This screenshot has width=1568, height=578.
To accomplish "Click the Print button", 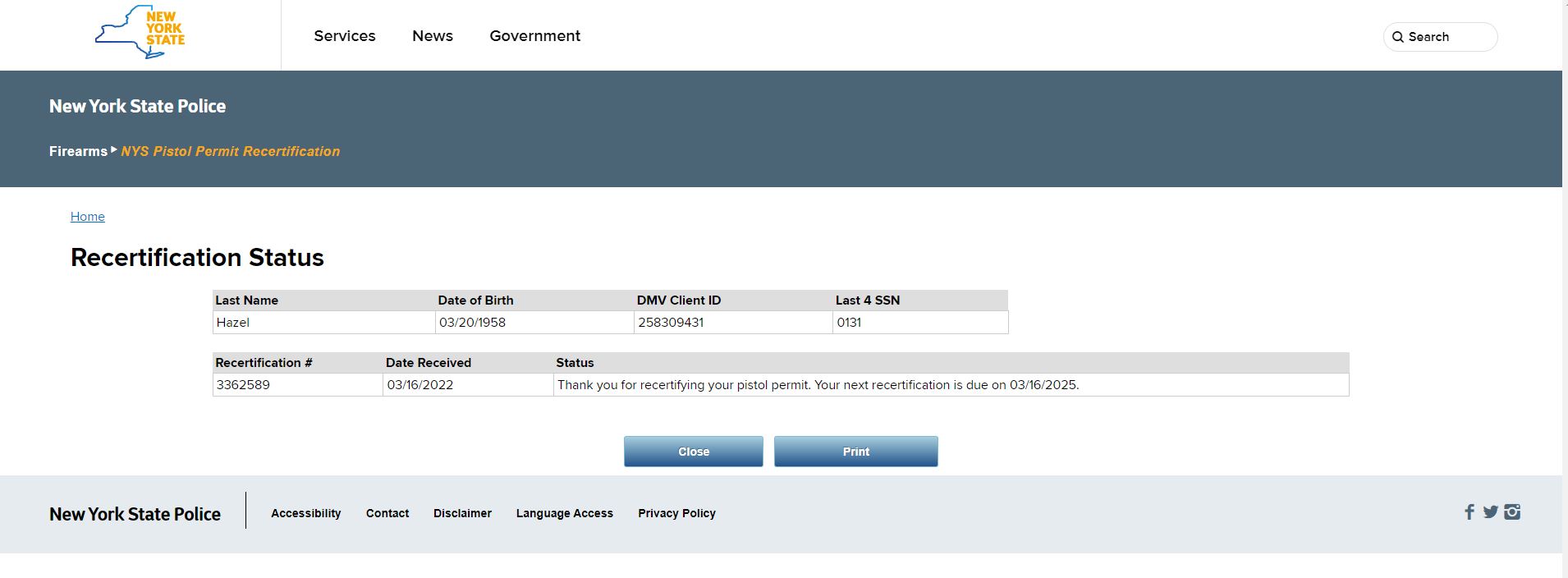I will tap(856, 452).
